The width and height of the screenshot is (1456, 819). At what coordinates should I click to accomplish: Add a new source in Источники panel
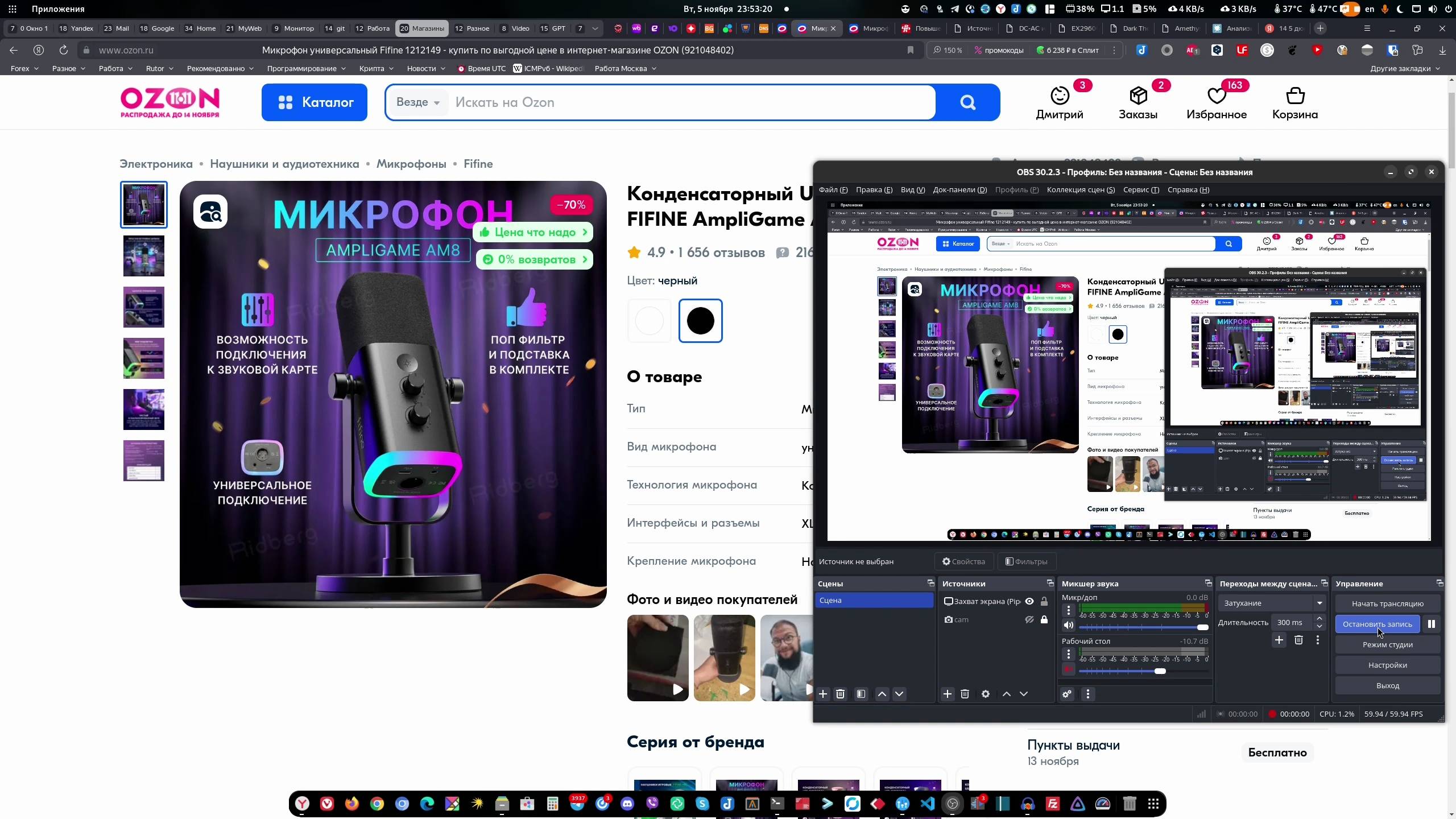(947, 694)
